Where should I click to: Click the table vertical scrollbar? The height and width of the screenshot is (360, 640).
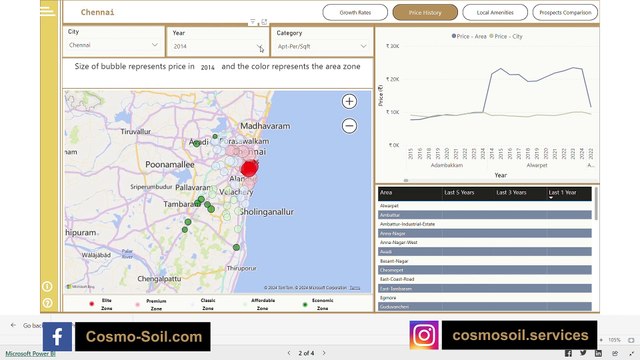(596, 203)
